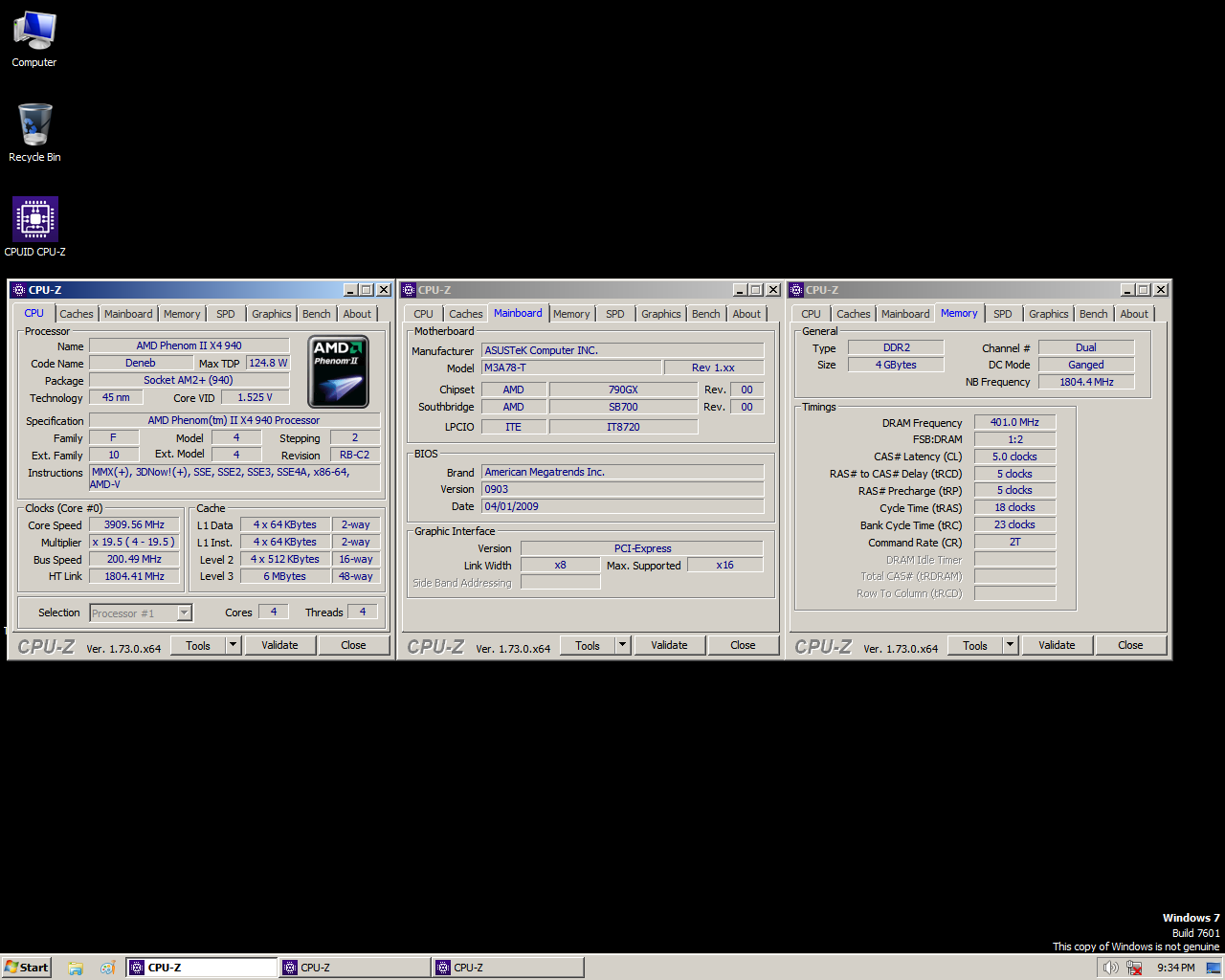Expand the Tools dropdown arrow in CPU window

pos(233,645)
